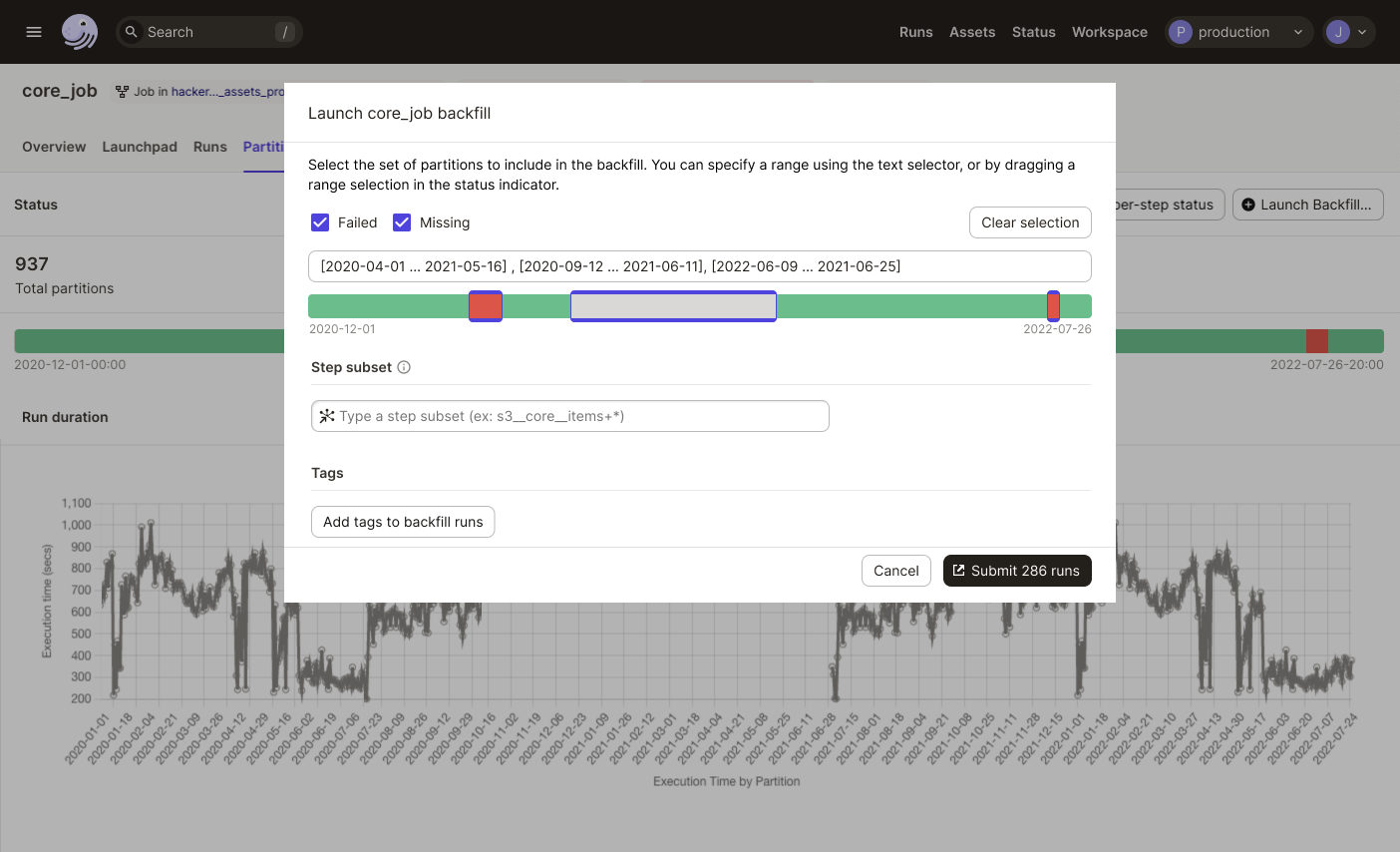Click the gray missing-partitions range in status bar
This screenshot has width=1400, height=852.
coord(673,306)
